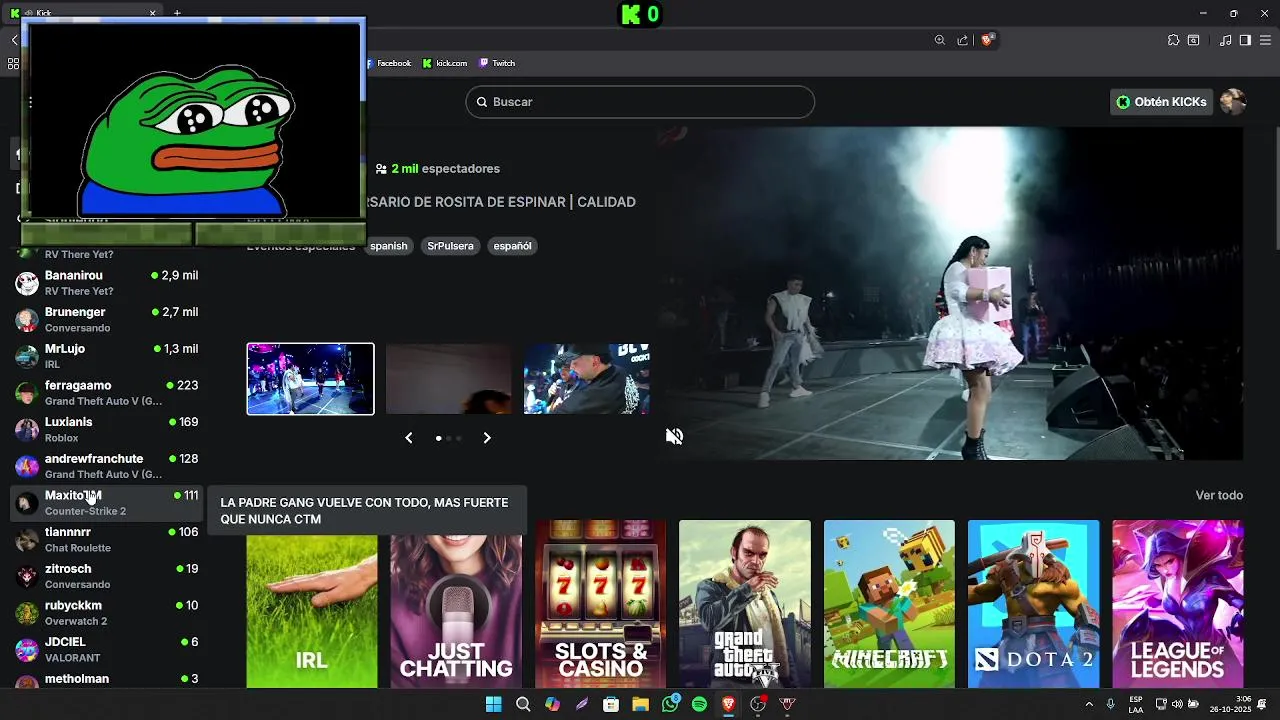Go to next featured stream arrow

[x=487, y=438]
